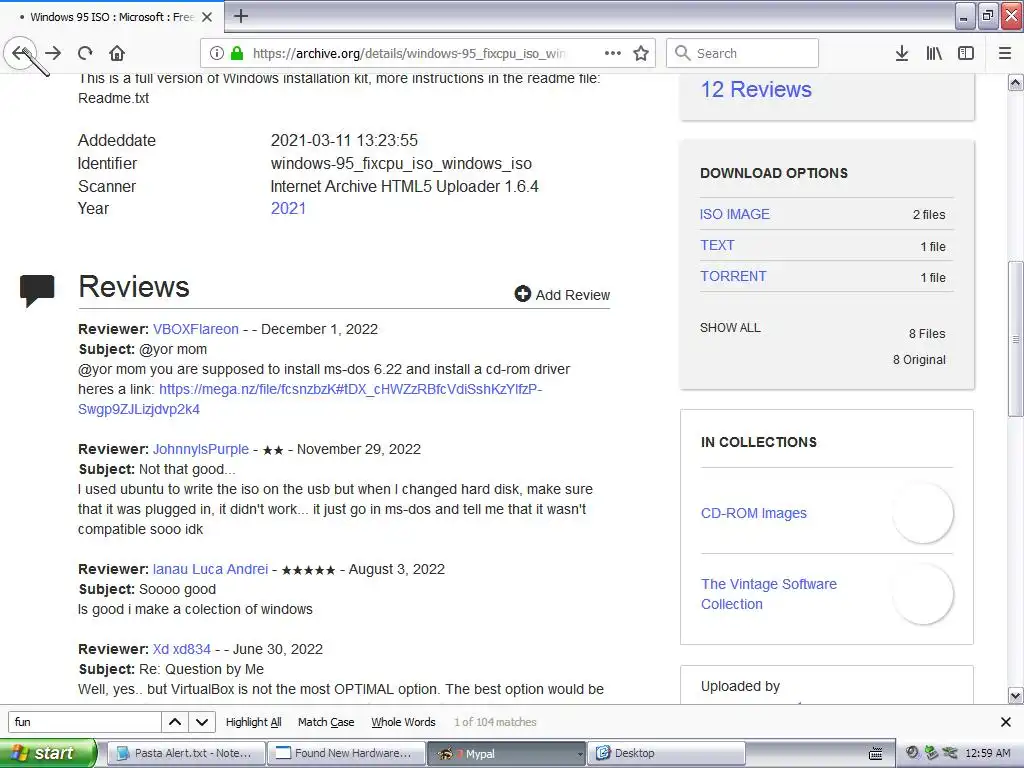
Task: Open page actions three-dot menu
Action: [x=613, y=53]
